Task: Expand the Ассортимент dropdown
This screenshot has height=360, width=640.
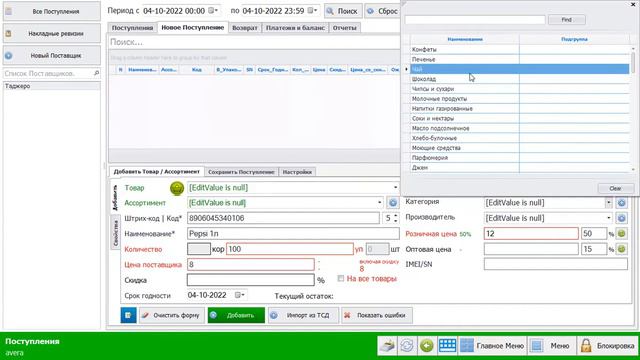Action: tap(379, 202)
